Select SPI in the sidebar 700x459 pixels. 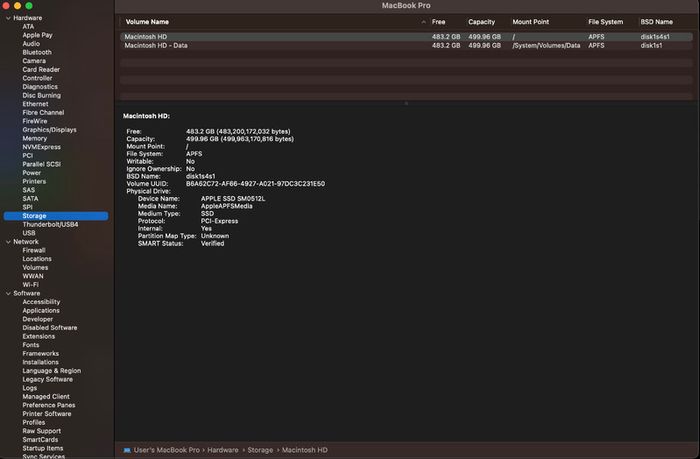(27, 207)
